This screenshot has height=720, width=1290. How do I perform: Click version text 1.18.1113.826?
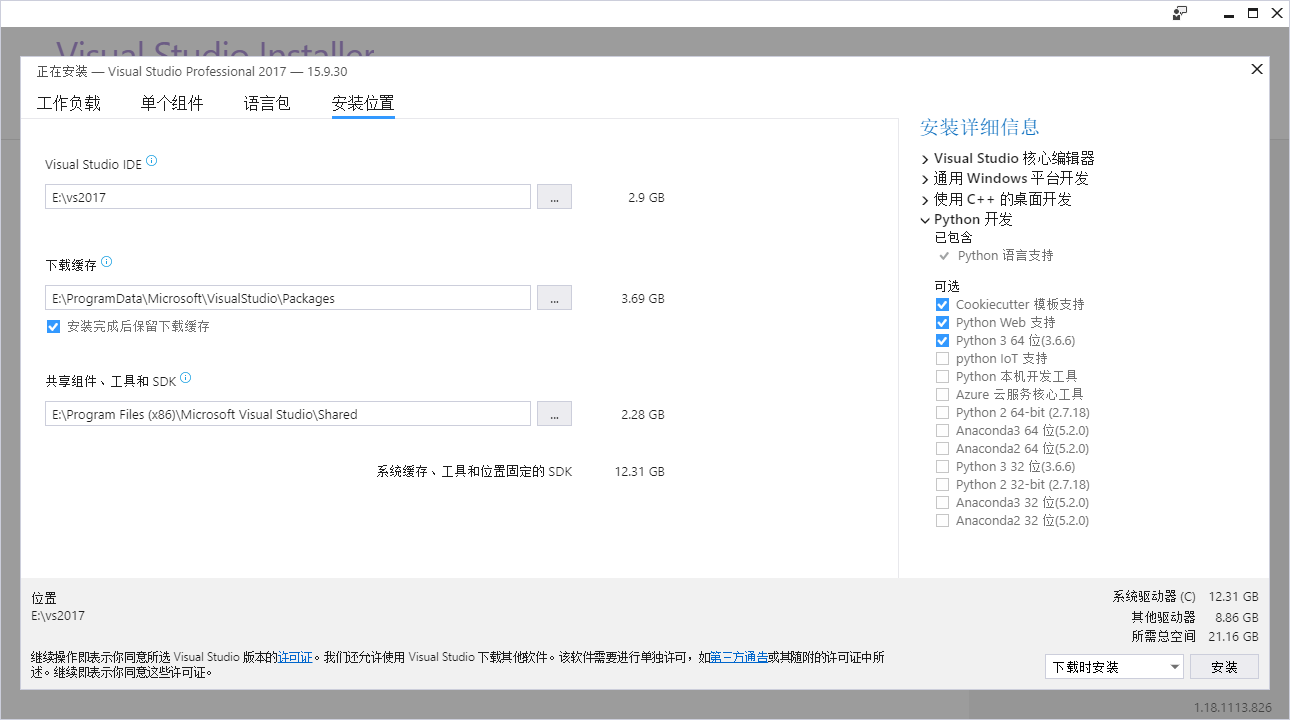[x=1233, y=708]
